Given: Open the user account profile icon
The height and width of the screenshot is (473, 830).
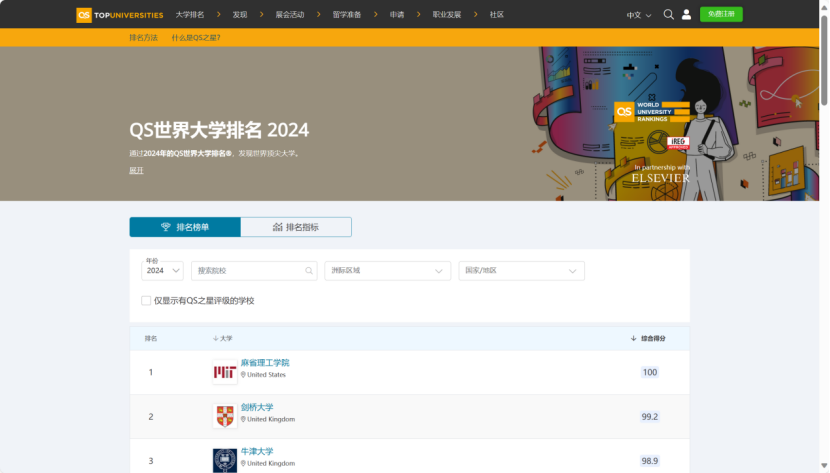Looking at the screenshot, I should coord(686,14).
